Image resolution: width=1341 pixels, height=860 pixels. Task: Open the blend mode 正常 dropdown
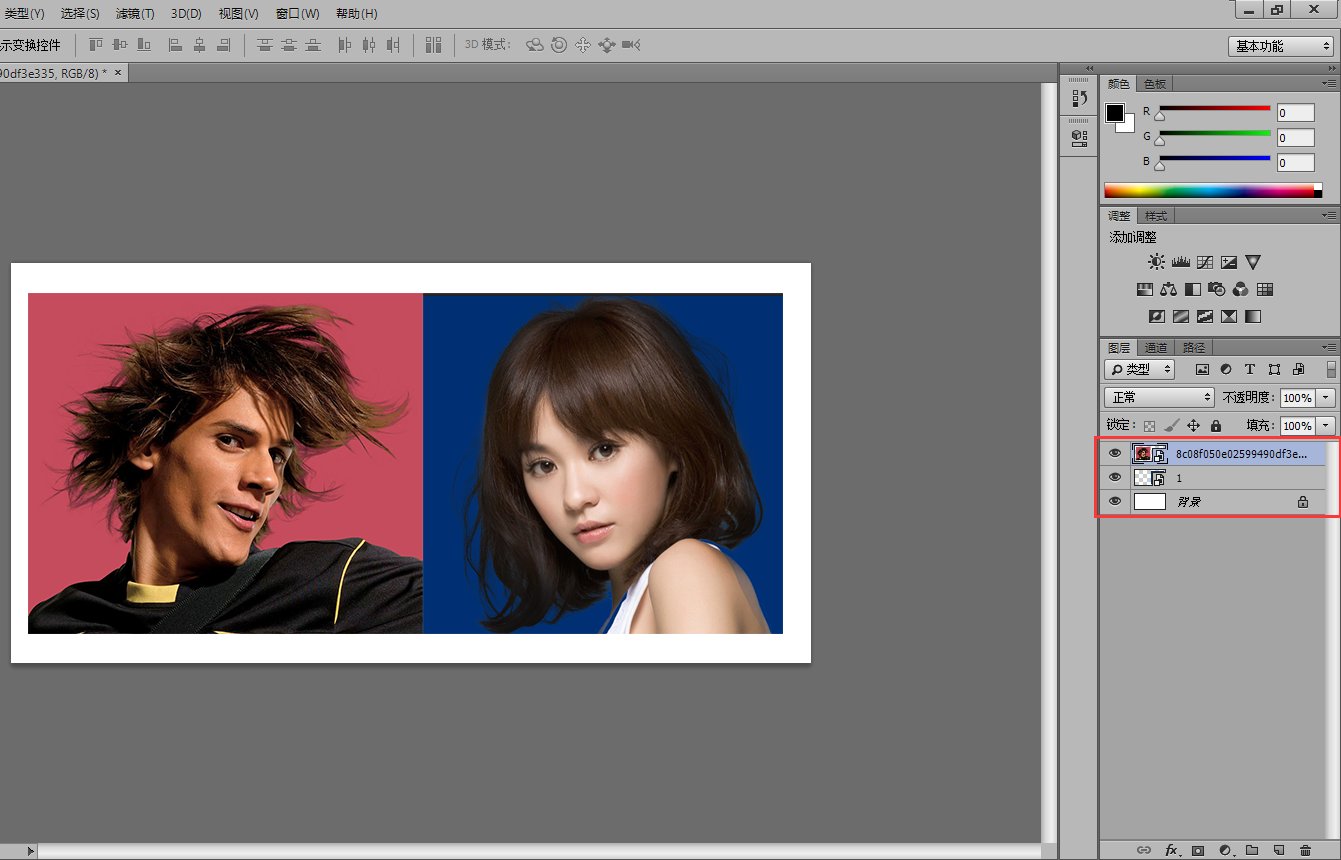tap(1158, 397)
